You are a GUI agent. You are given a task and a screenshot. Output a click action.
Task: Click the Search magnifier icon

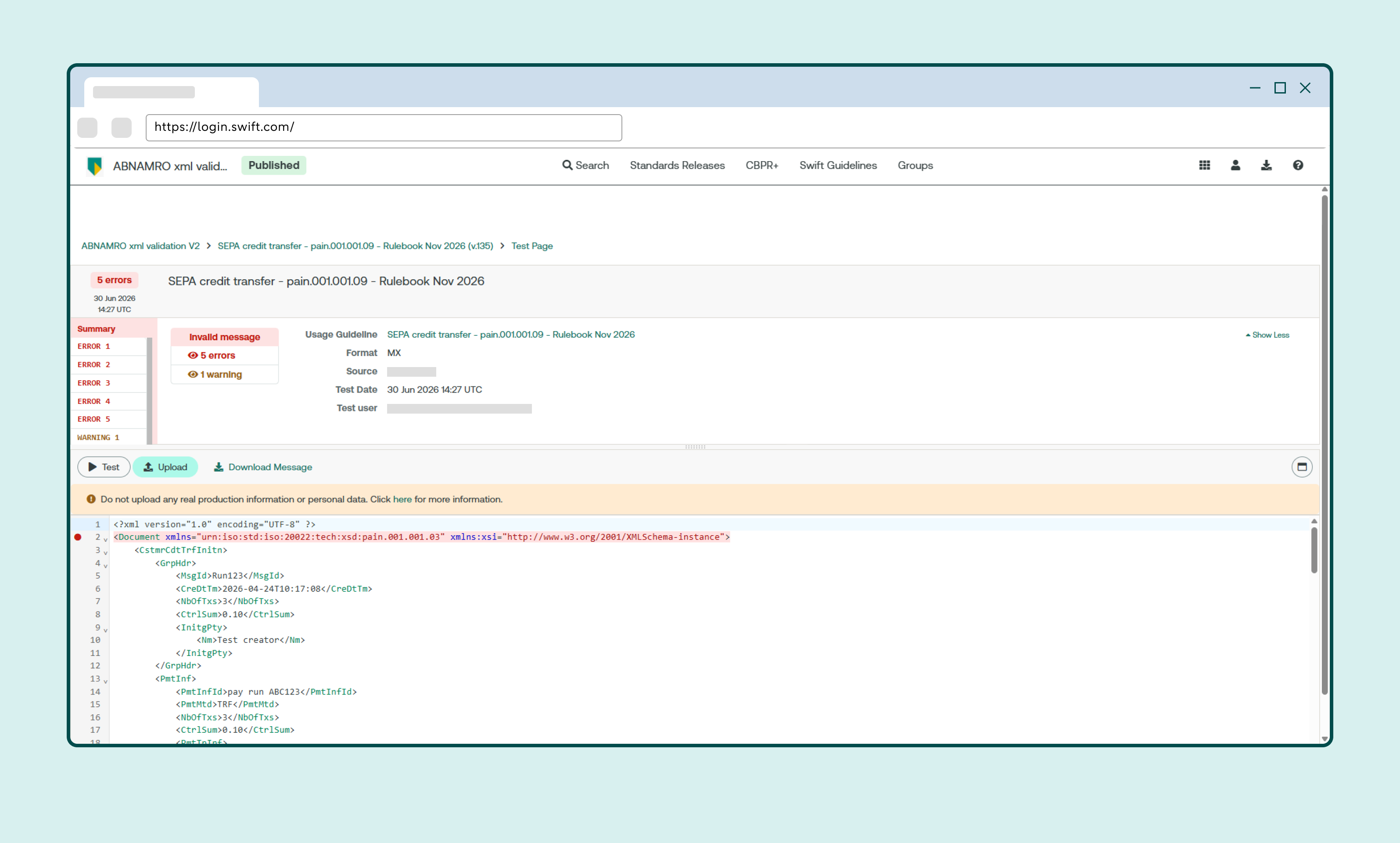pos(567,165)
